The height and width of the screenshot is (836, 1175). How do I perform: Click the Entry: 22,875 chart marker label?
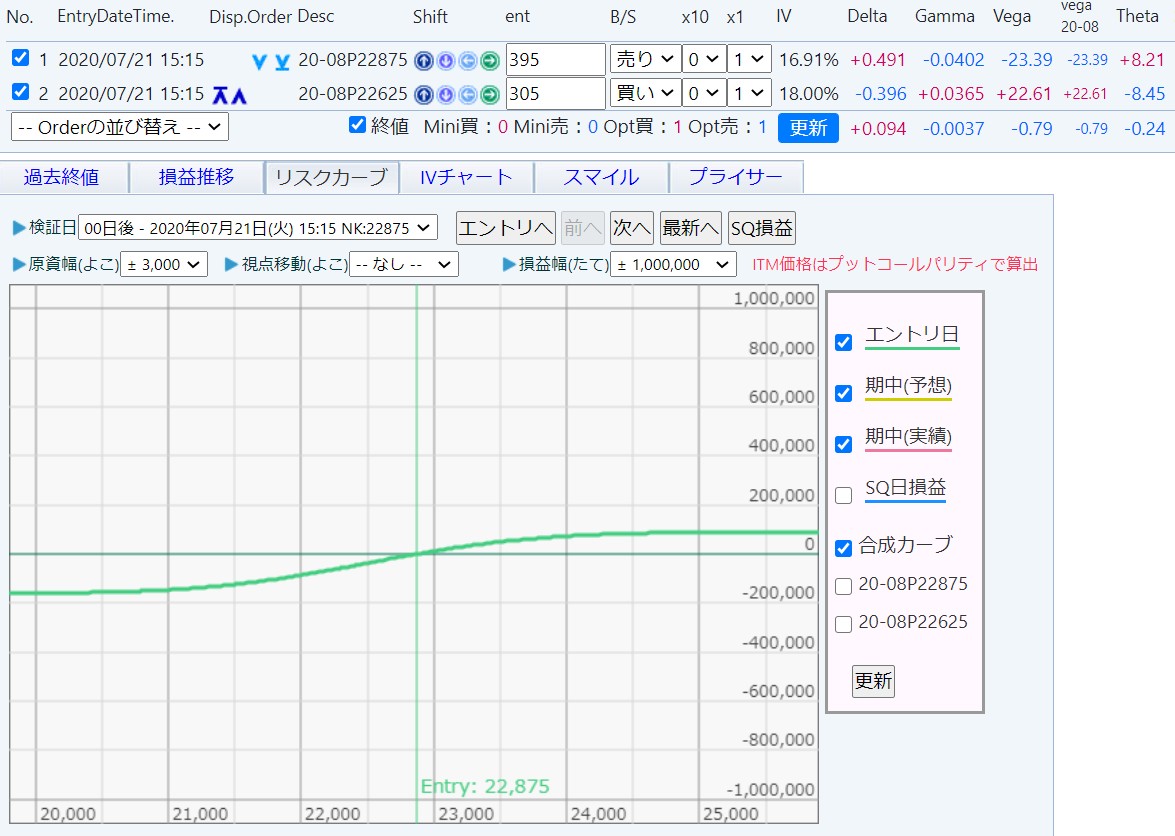(485, 787)
